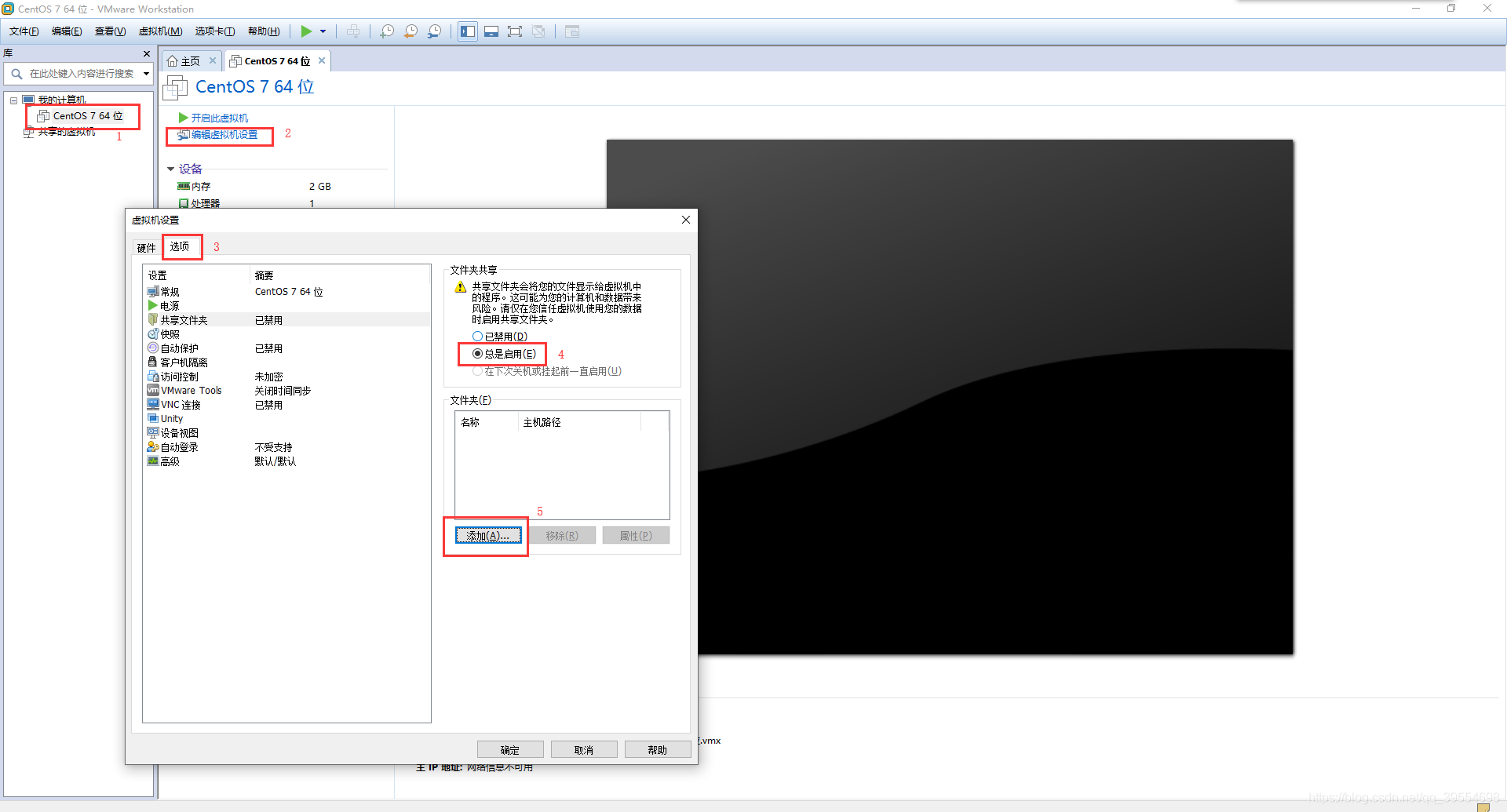The width and height of the screenshot is (1507, 812).
Task: Switch to the 硬件 tab in settings dialog
Action: [147, 248]
